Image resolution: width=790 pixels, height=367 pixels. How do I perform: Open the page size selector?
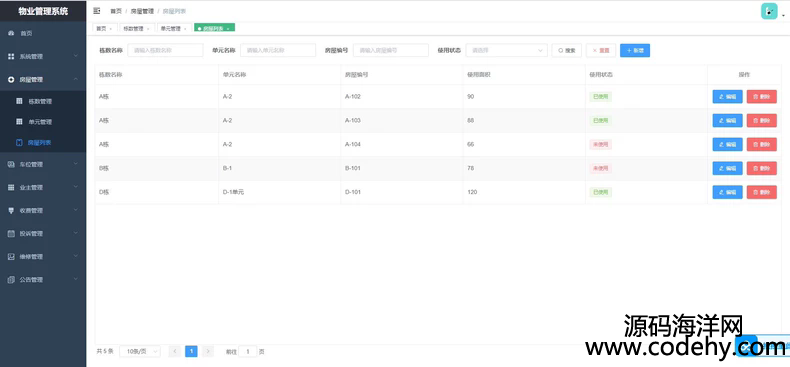pyautogui.click(x=140, y=351)
